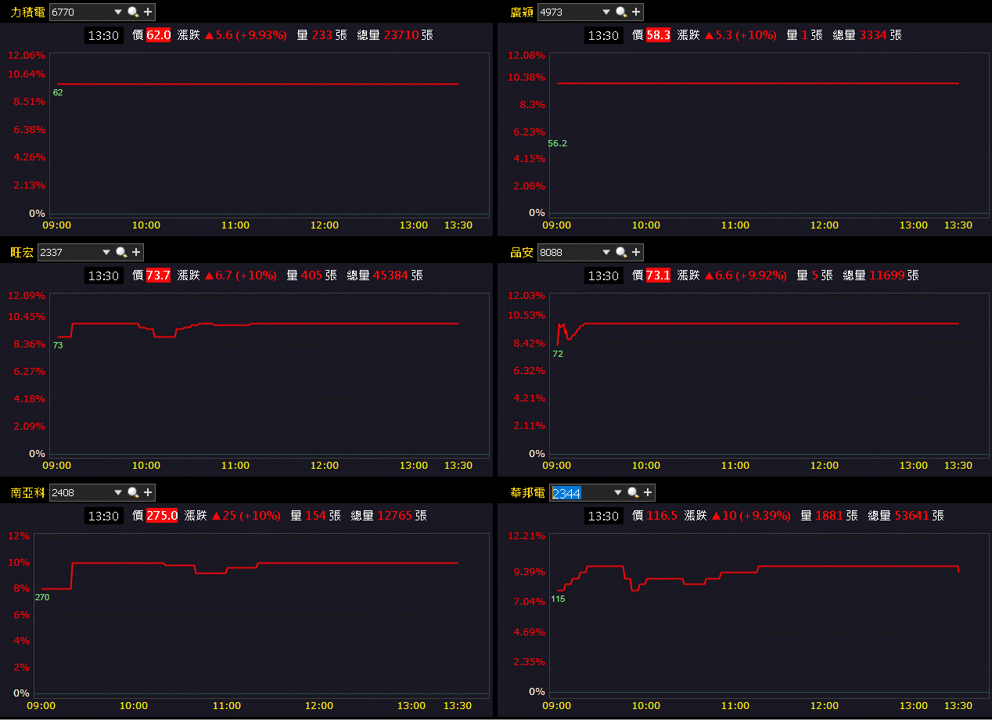Click the stock code input showing 8088
This screenshot has height=720, width=992.
(x=569, y=252)
